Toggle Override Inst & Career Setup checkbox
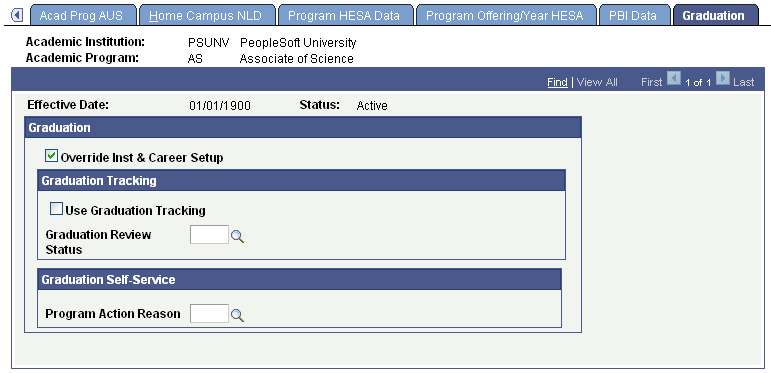This screenshot has height=373, width=771. pyautogui.click(x=51, y=156)
